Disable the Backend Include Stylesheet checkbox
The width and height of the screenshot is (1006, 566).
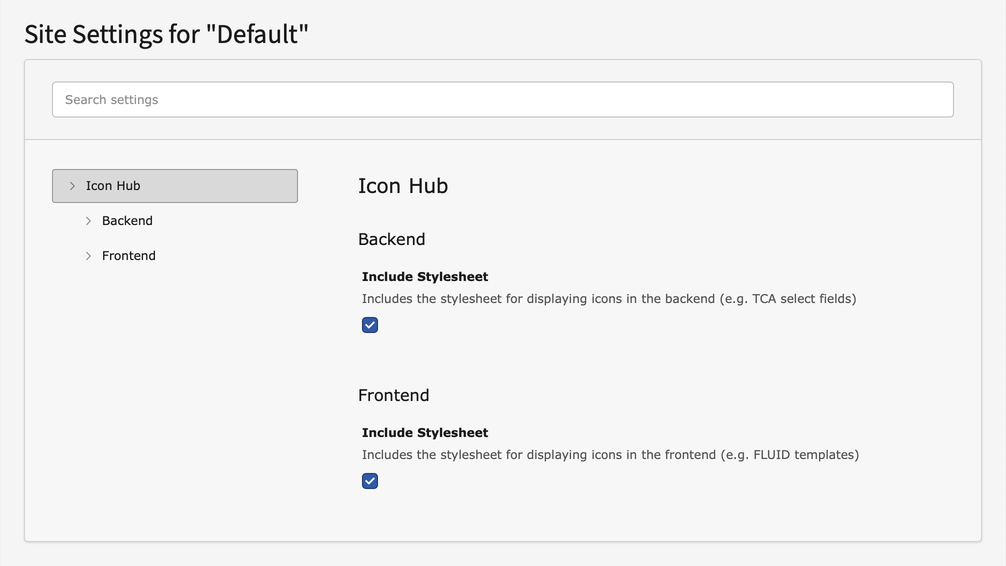tap(370, 325)
